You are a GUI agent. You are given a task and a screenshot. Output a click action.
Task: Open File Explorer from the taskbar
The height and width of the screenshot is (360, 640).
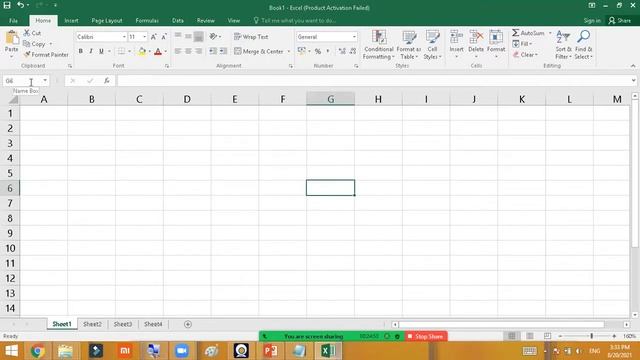[65, 351]
